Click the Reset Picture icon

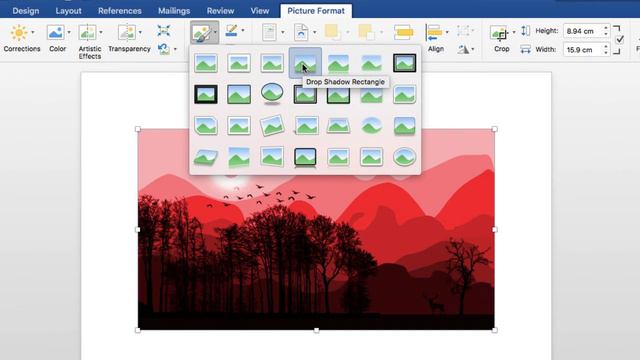pos(164,49)
